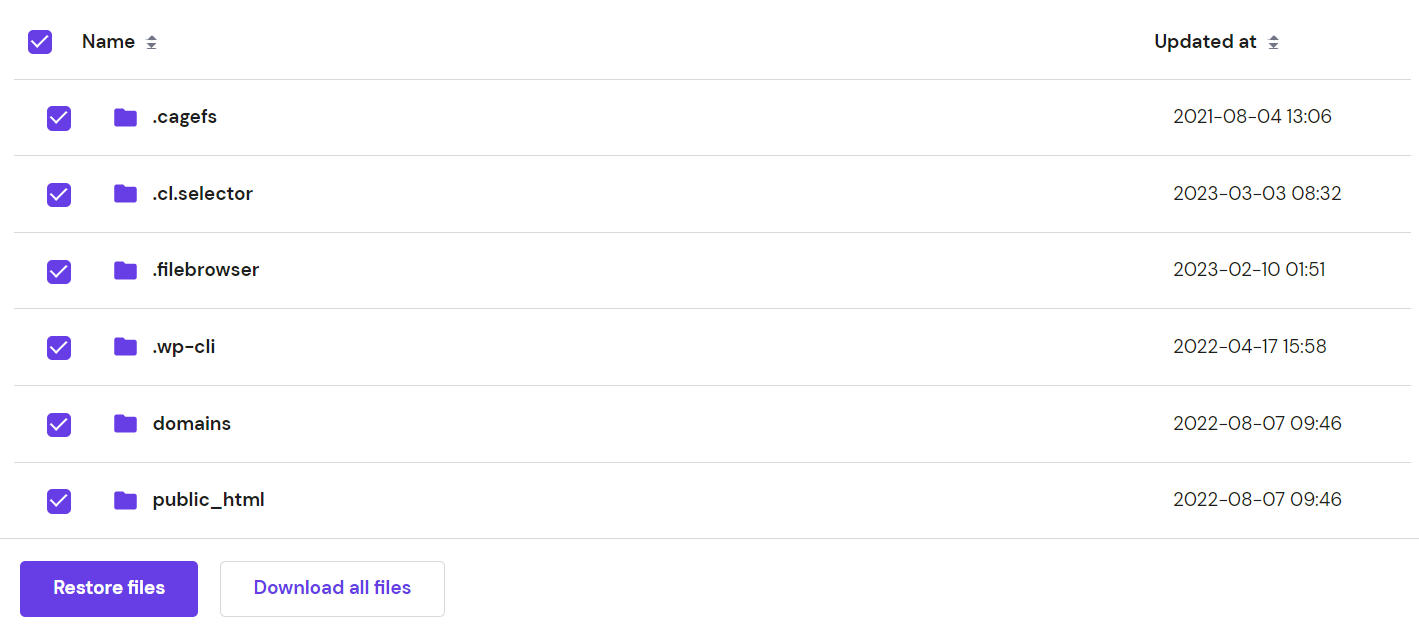Screen dimensions: 1419x634
Task: Deselect the .cagefs checkbox
Action: pos(58,117)
